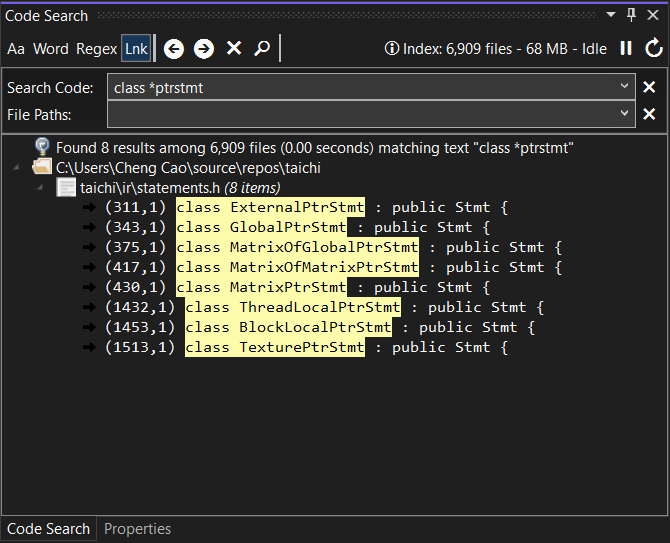Toggle the Regex search option
The image size is (670, 543).
96,49
